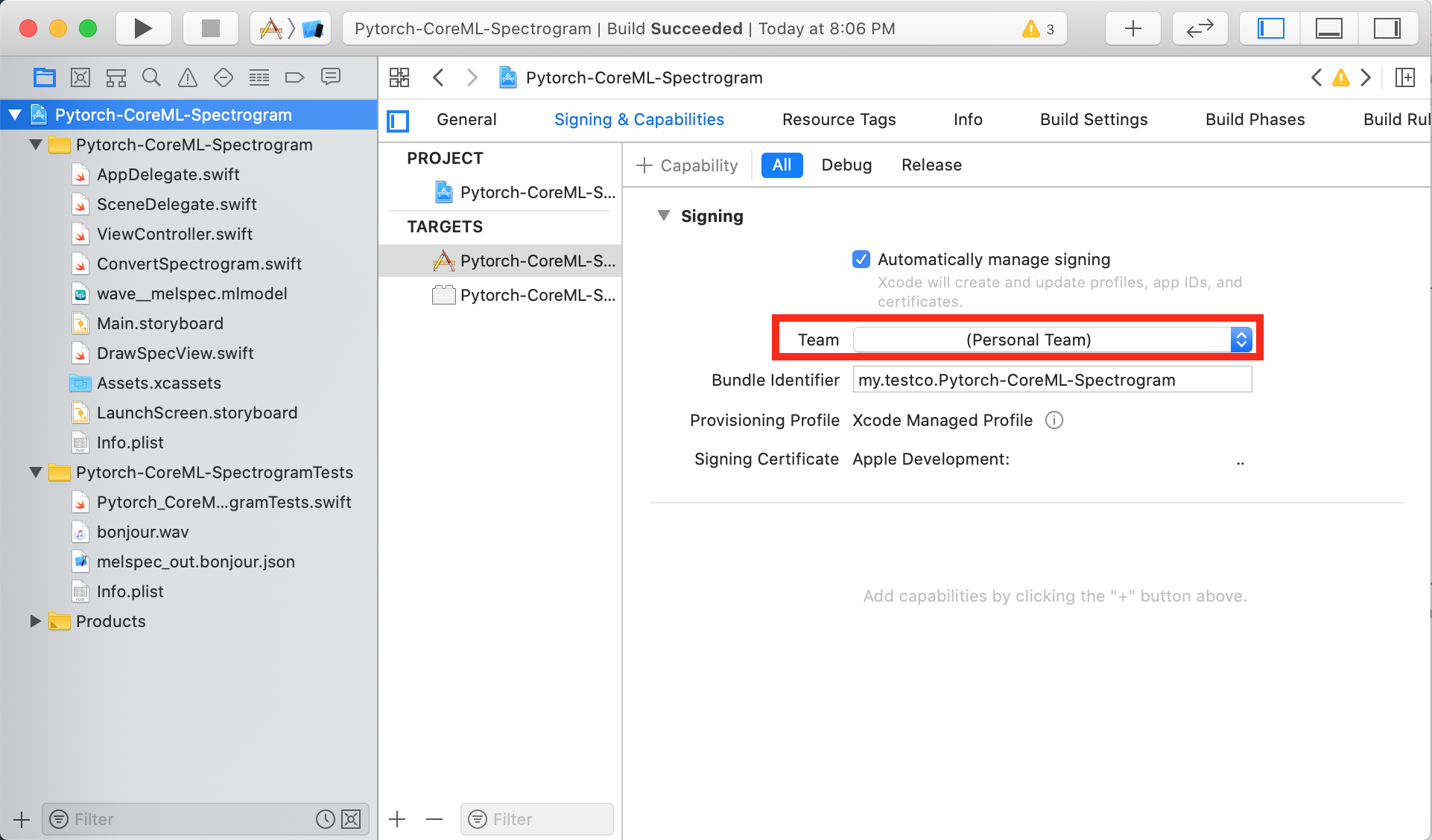
Task: Expand the Products folder
Action: [35, 621]
